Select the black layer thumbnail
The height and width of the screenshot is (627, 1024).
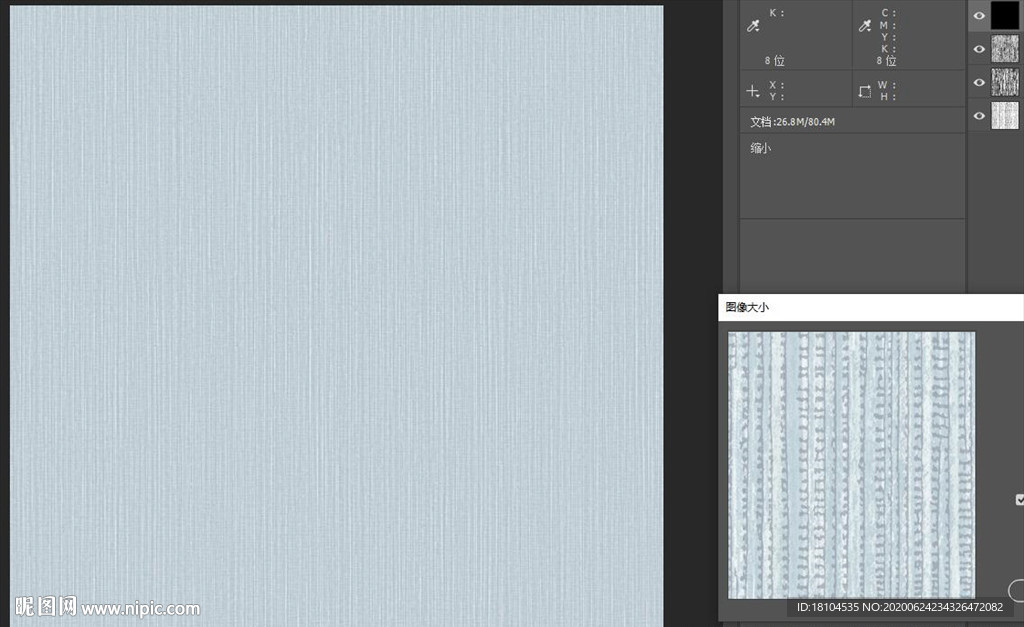[1004, 15]
